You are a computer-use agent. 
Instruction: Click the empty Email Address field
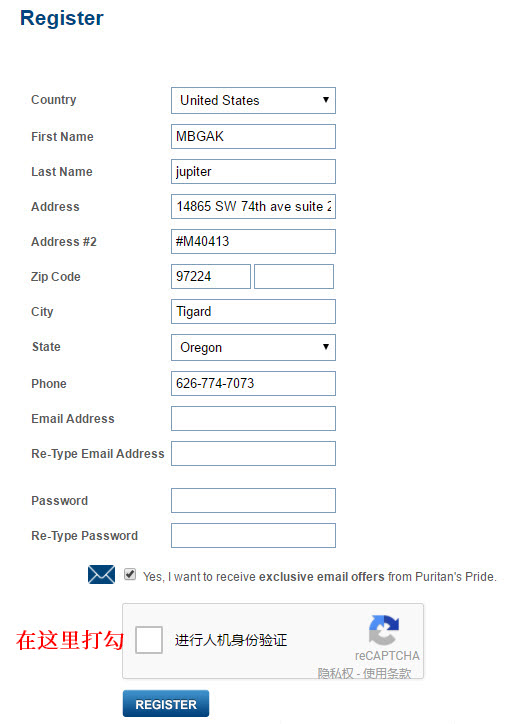[x=253, y=418]
